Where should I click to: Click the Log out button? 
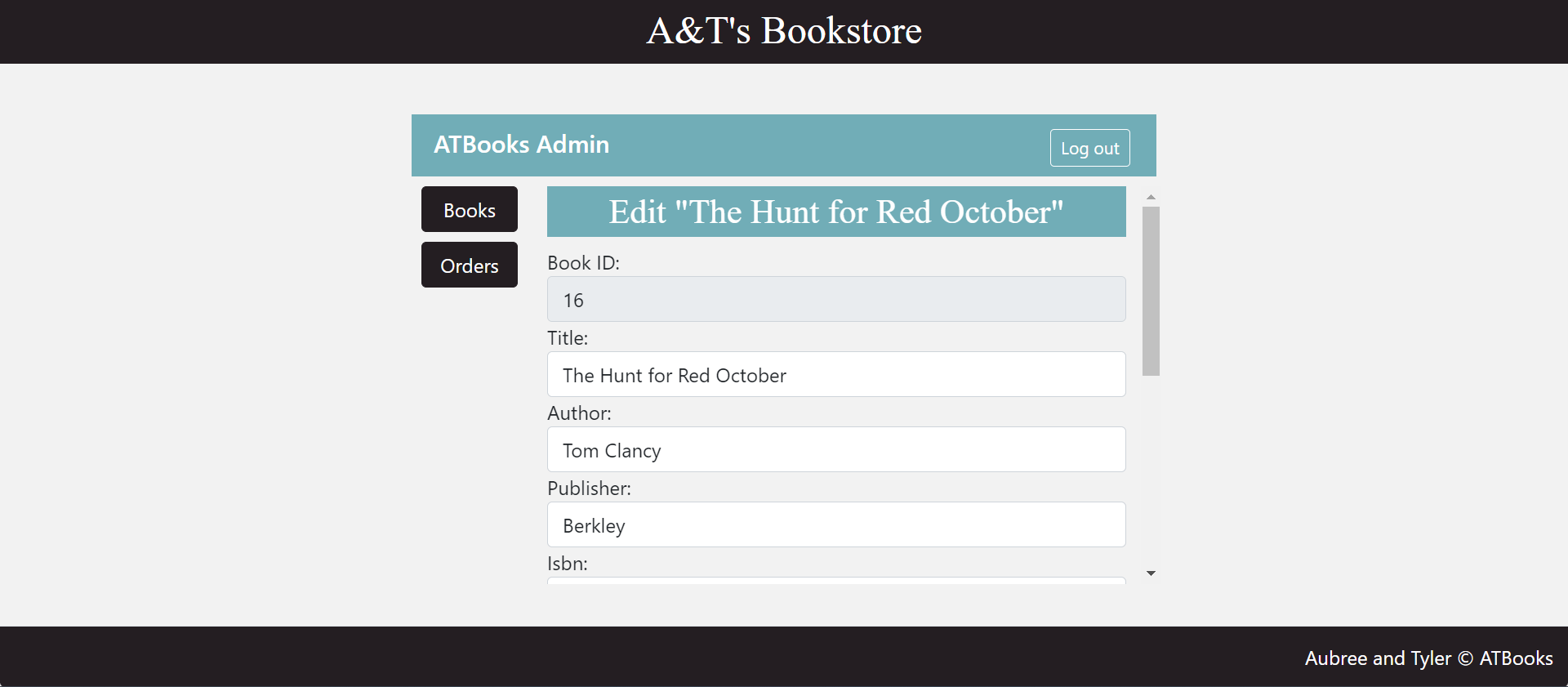coord(1089,148)
